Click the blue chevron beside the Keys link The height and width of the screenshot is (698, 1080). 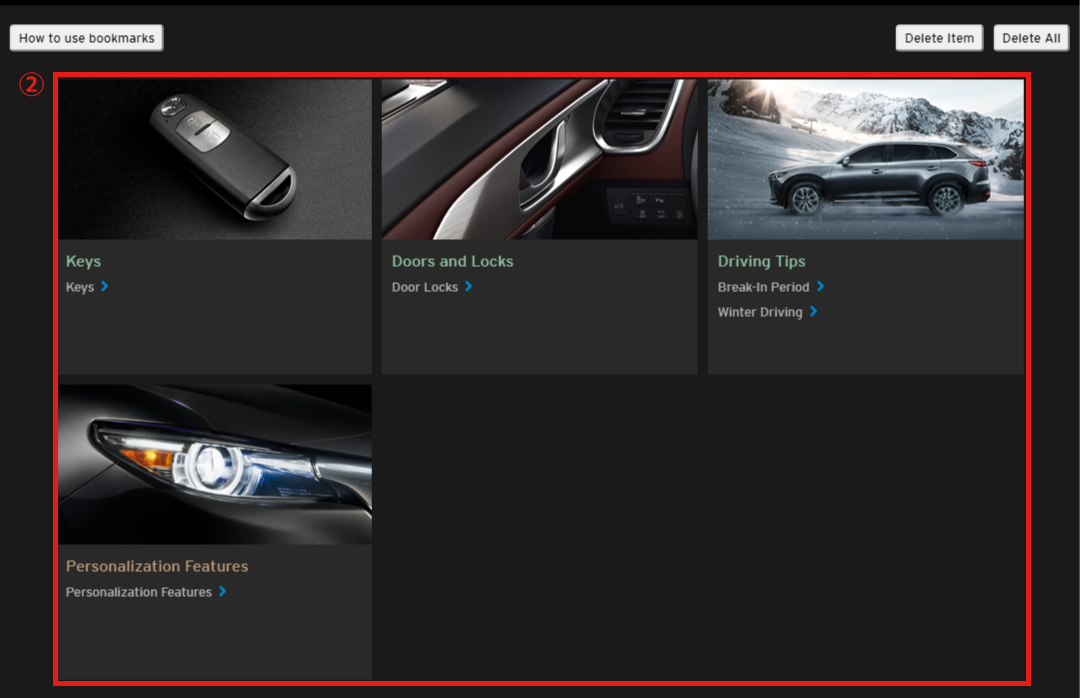pyautogui.click(x=105, y=287)
